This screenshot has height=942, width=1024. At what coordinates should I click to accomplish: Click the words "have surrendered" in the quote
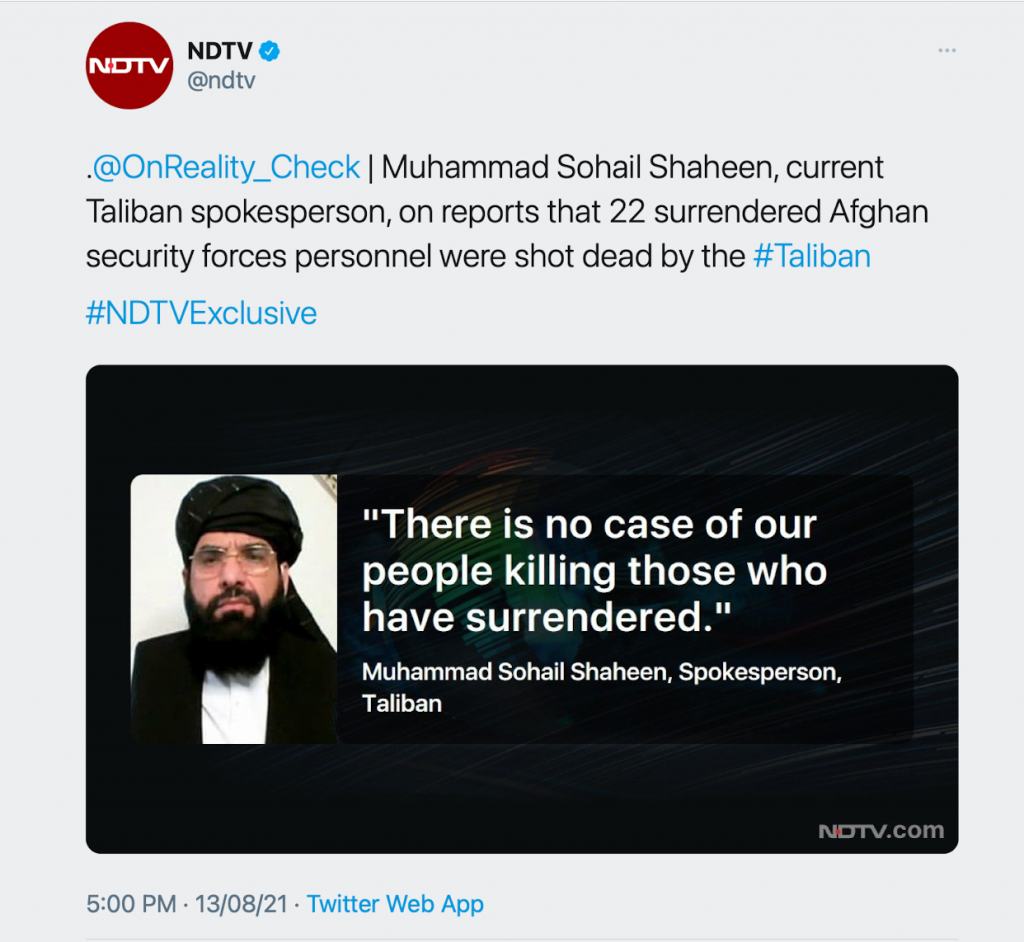coord(538,617)
